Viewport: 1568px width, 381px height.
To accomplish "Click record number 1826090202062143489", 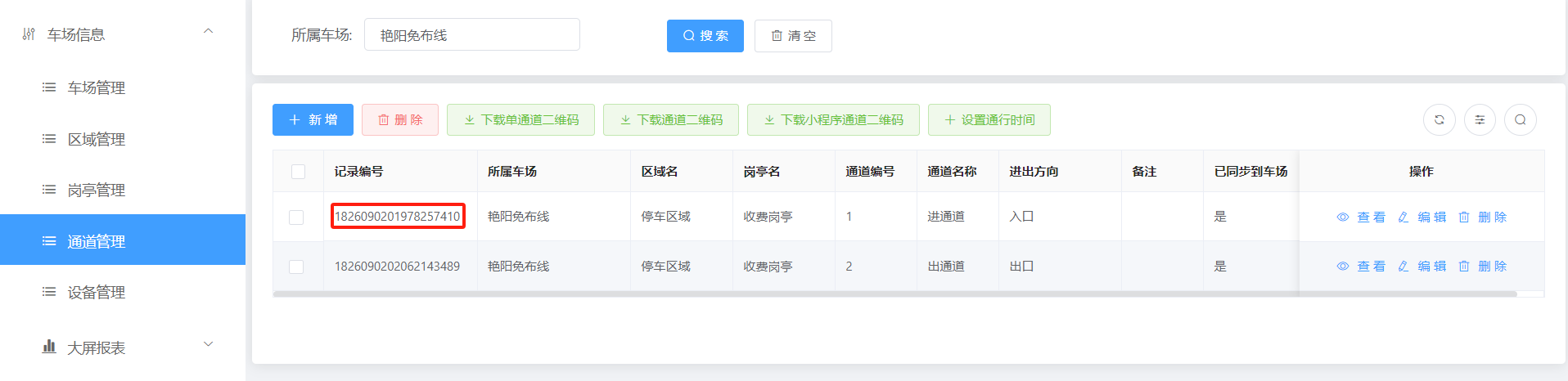I will (397, 267).
